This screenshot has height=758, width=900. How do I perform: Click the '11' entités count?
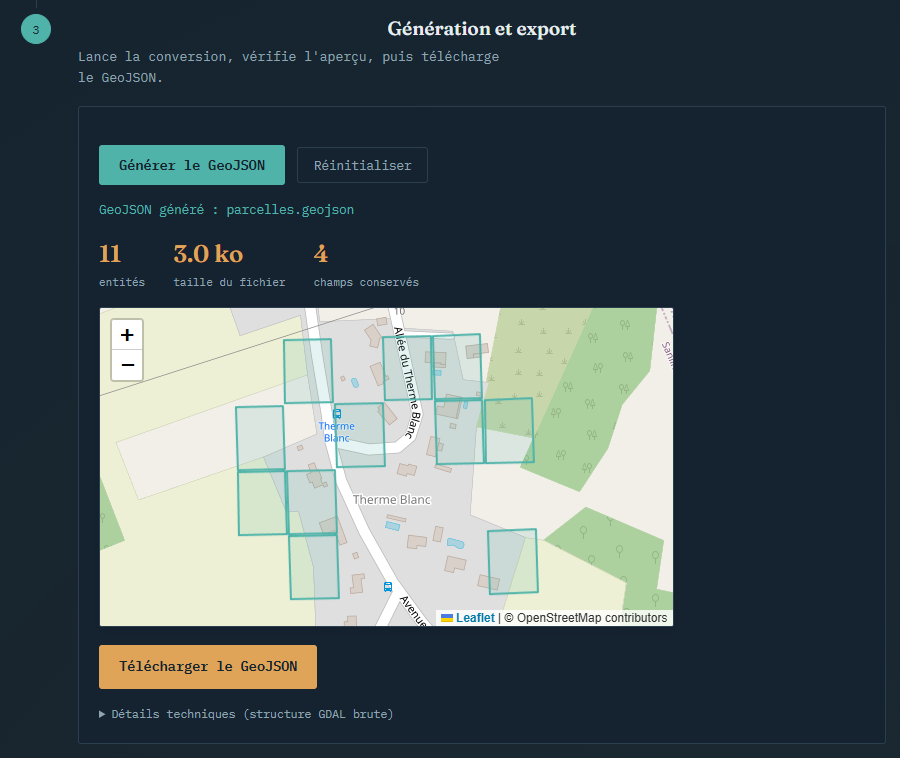tap(110, 254)
